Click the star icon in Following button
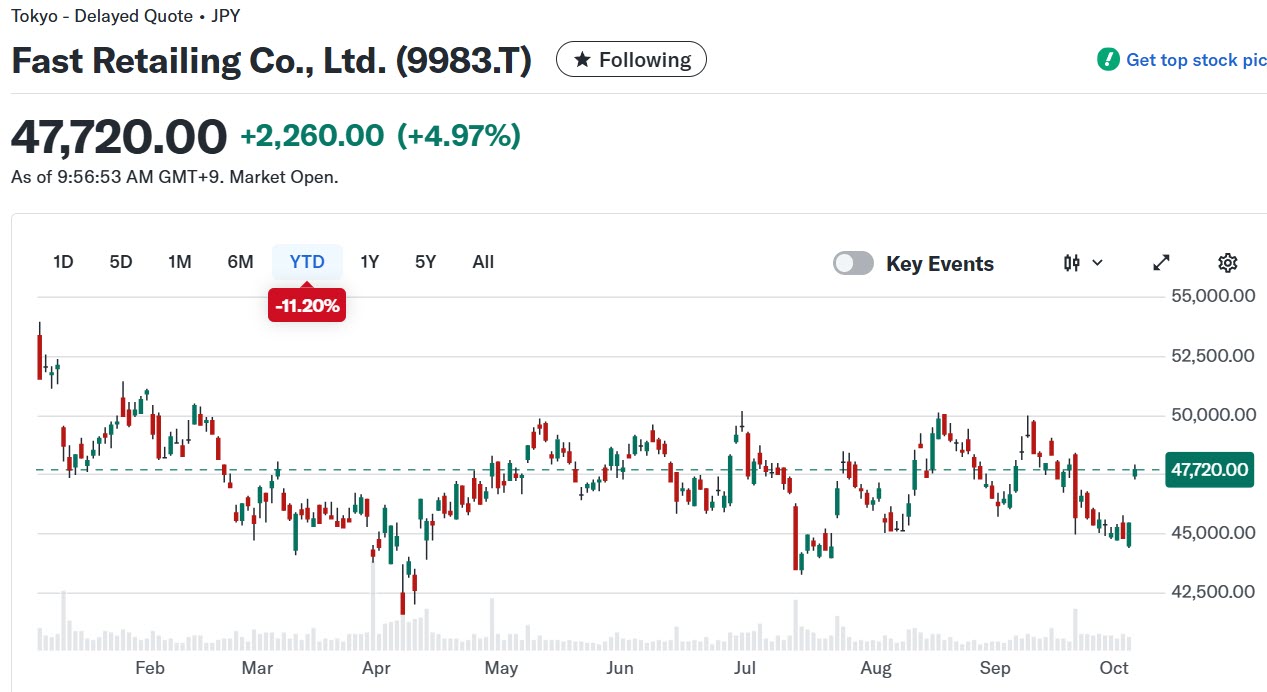 coord(581,60)
